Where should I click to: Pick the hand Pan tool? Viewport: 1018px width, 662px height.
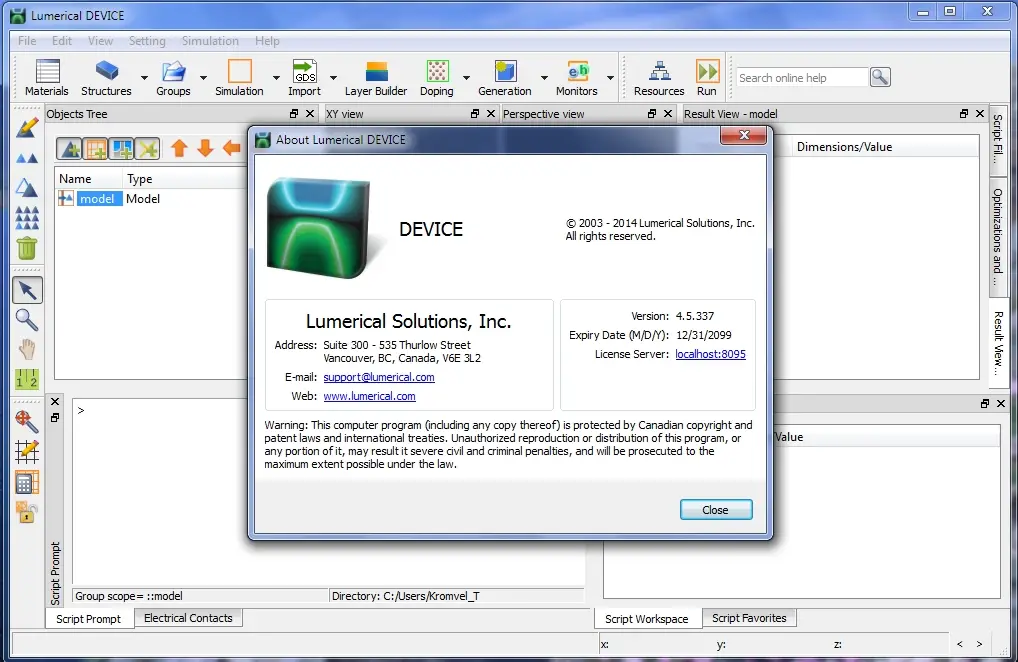click(27, 349)
